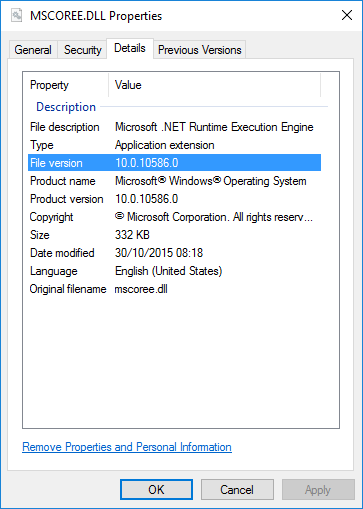Select the Product version row

click(174, 199)
